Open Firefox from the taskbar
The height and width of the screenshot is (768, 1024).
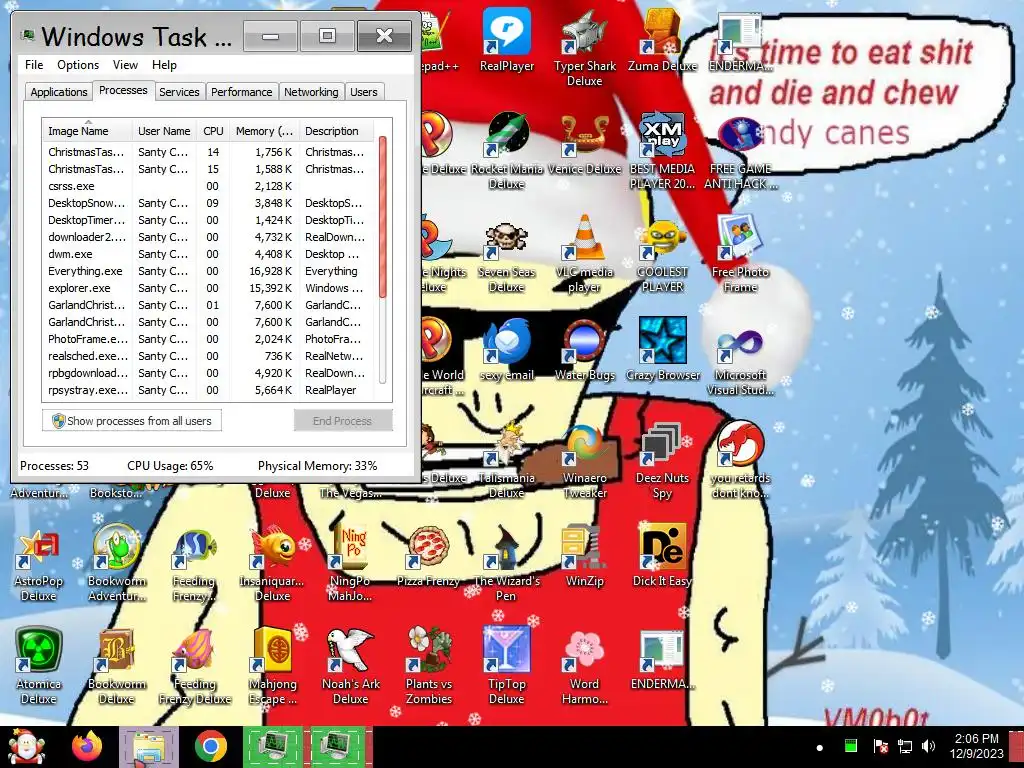[x=86, y=746]
